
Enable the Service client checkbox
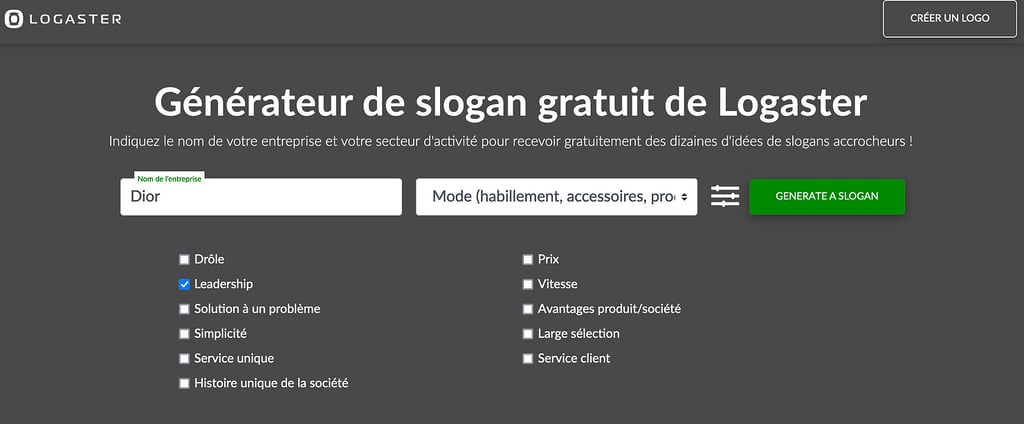[528, 359]
